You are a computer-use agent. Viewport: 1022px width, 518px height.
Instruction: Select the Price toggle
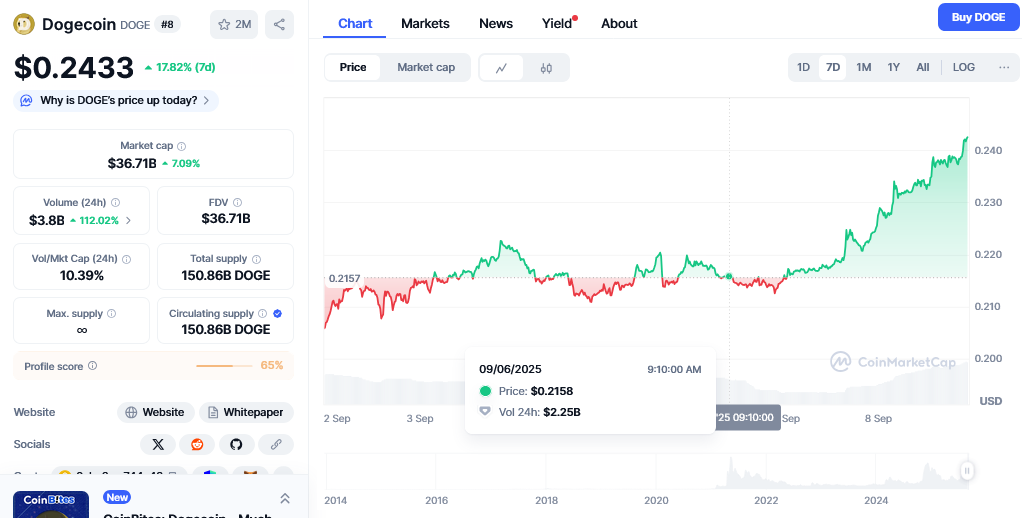(353, 67)
